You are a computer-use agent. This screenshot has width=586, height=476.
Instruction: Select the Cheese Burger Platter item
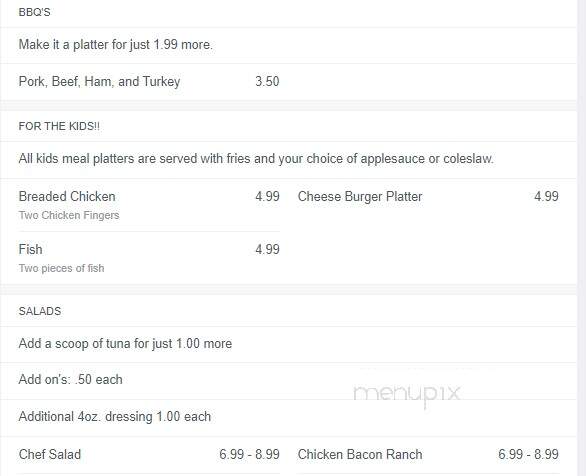point(360,197)
